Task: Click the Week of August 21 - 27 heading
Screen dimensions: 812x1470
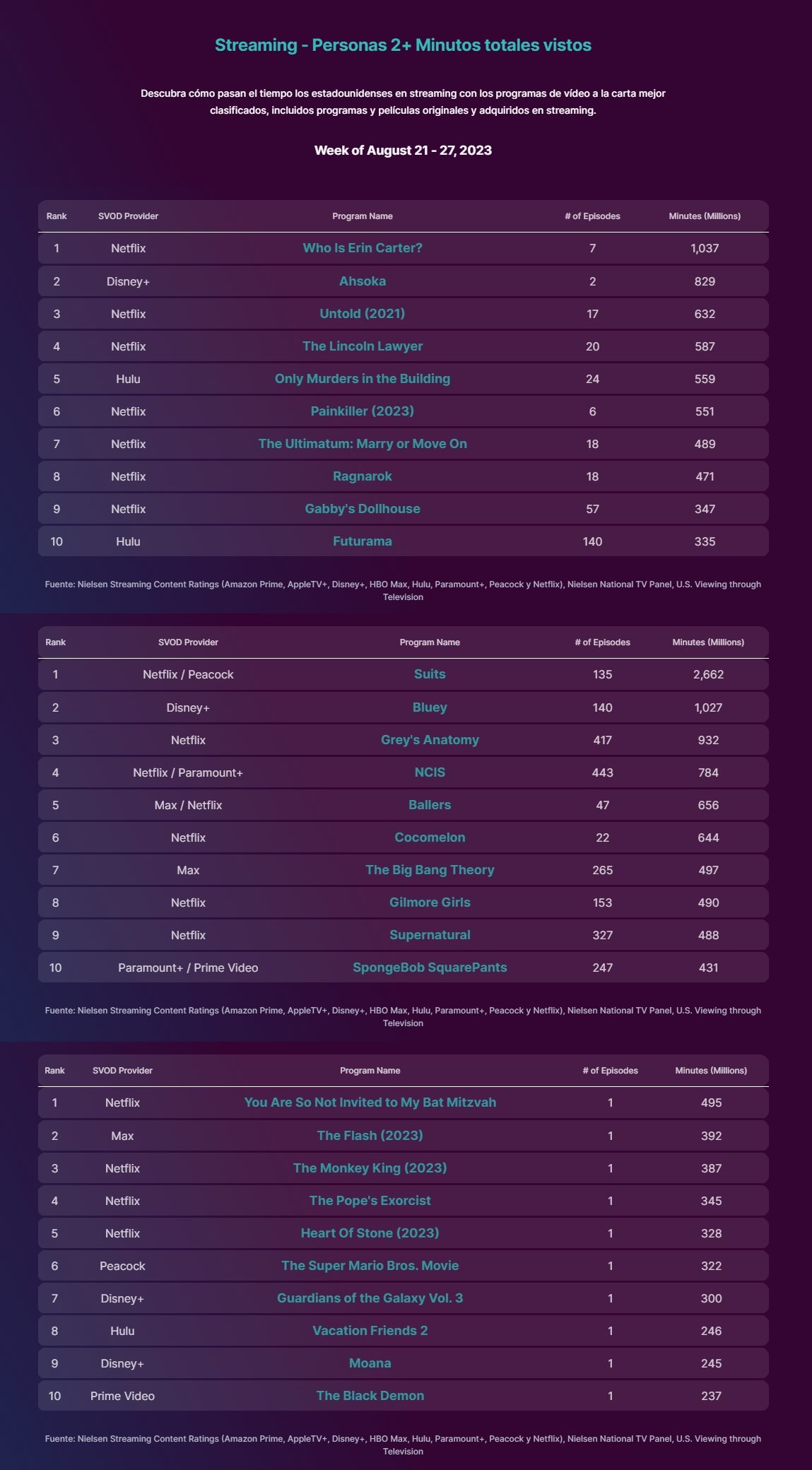Action: 403,151
